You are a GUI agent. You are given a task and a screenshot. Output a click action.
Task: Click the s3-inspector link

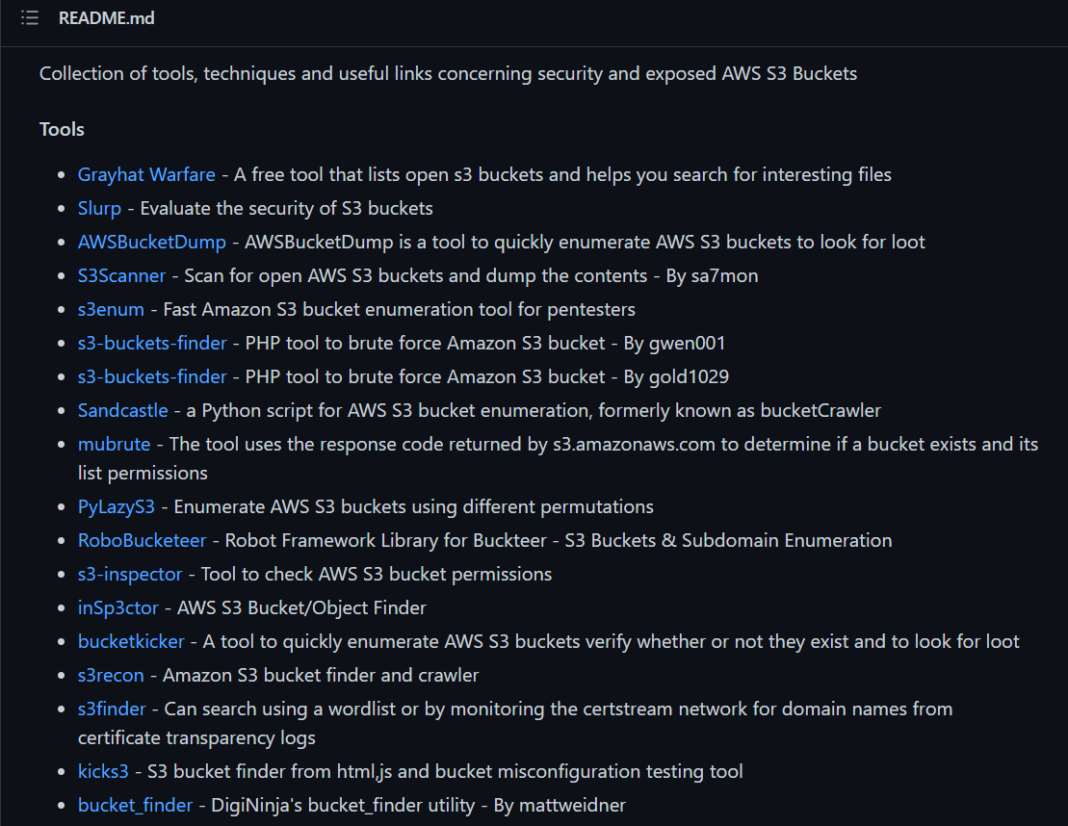click(x=130, y=574)
